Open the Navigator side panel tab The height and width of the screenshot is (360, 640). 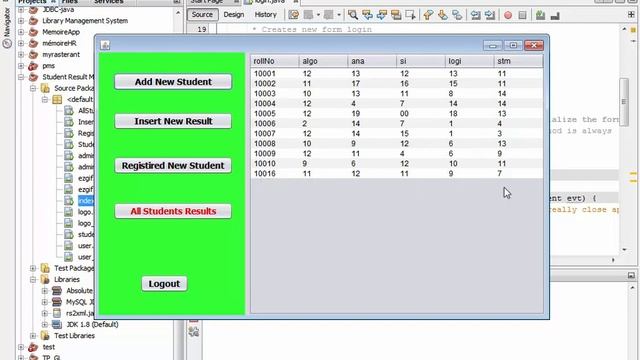pyautogui.click(x=7, y=28)
